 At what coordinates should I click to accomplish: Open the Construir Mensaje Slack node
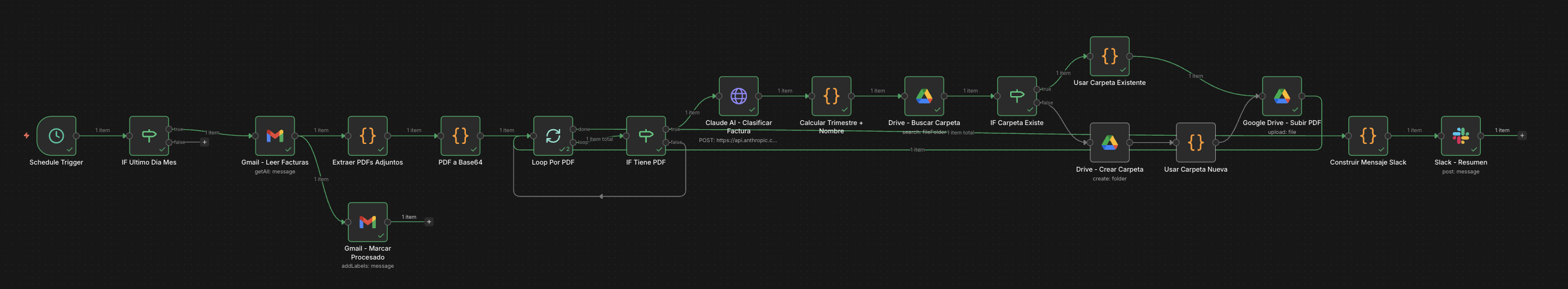1368,135
